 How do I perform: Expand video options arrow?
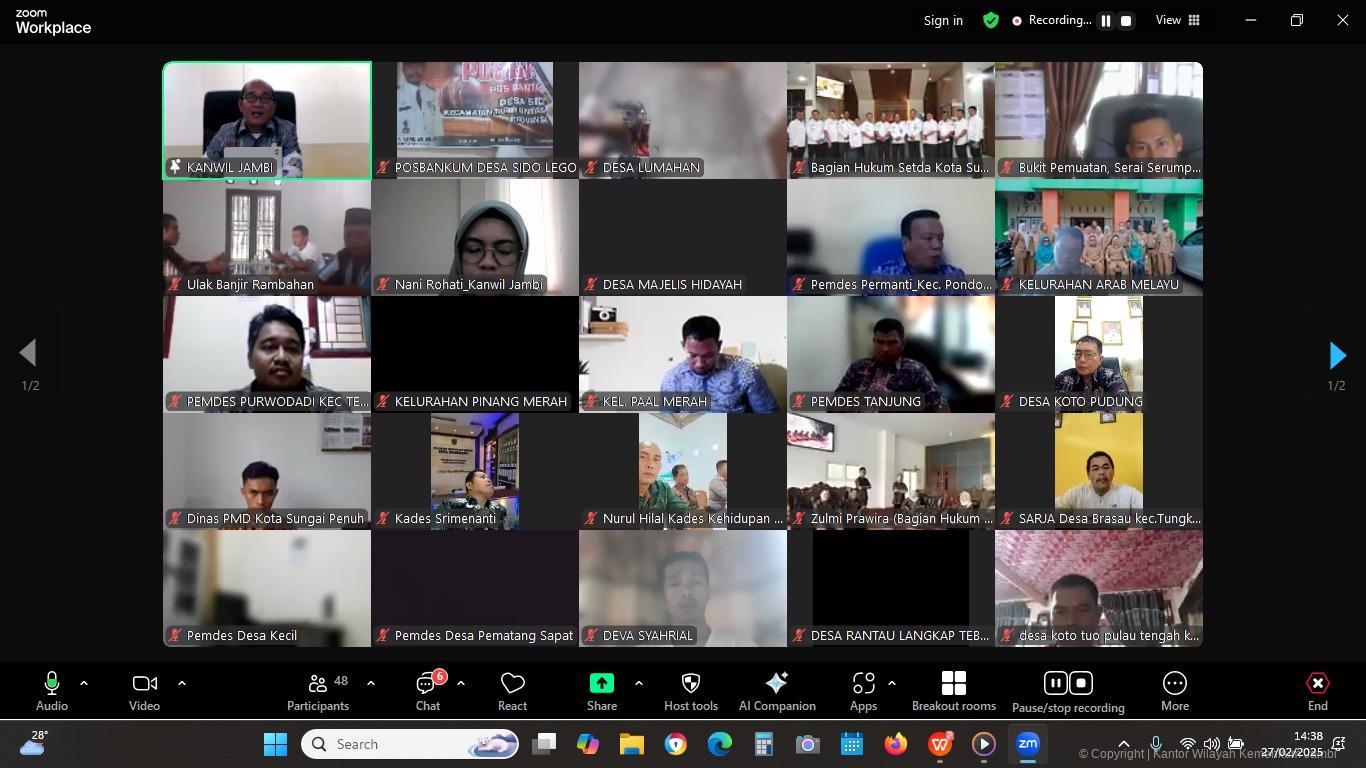[x=182, y=683]
